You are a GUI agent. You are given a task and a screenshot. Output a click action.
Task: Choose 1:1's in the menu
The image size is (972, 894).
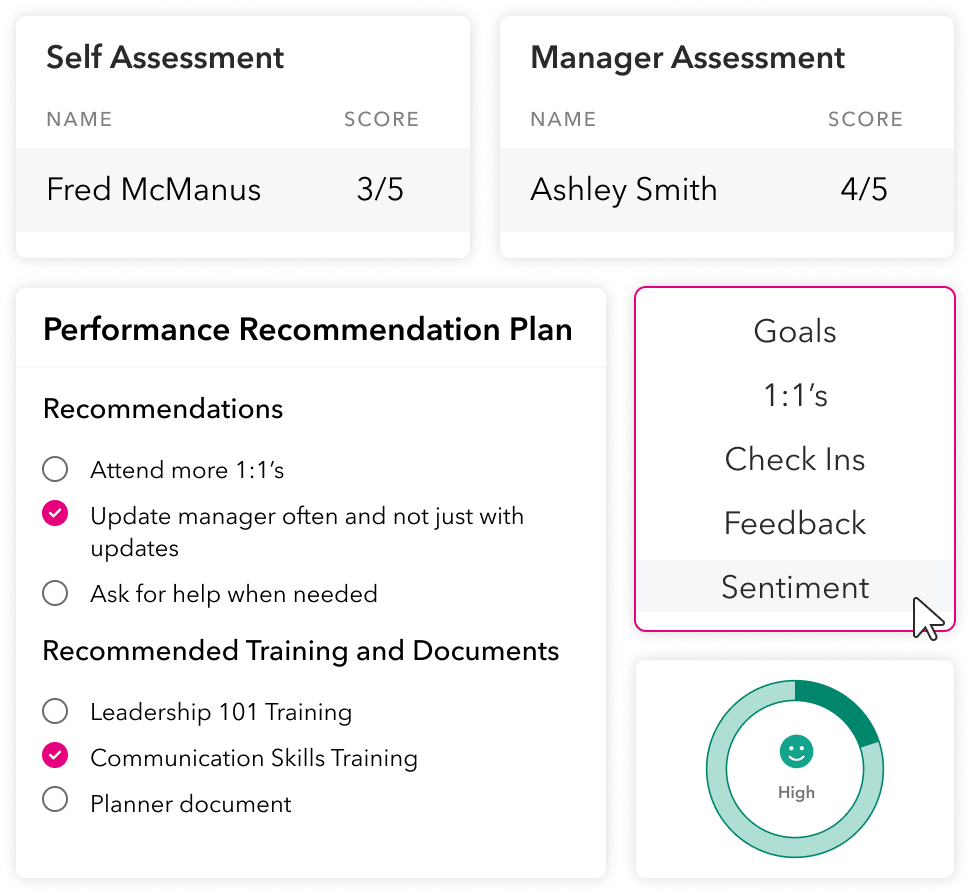[795, 396]
